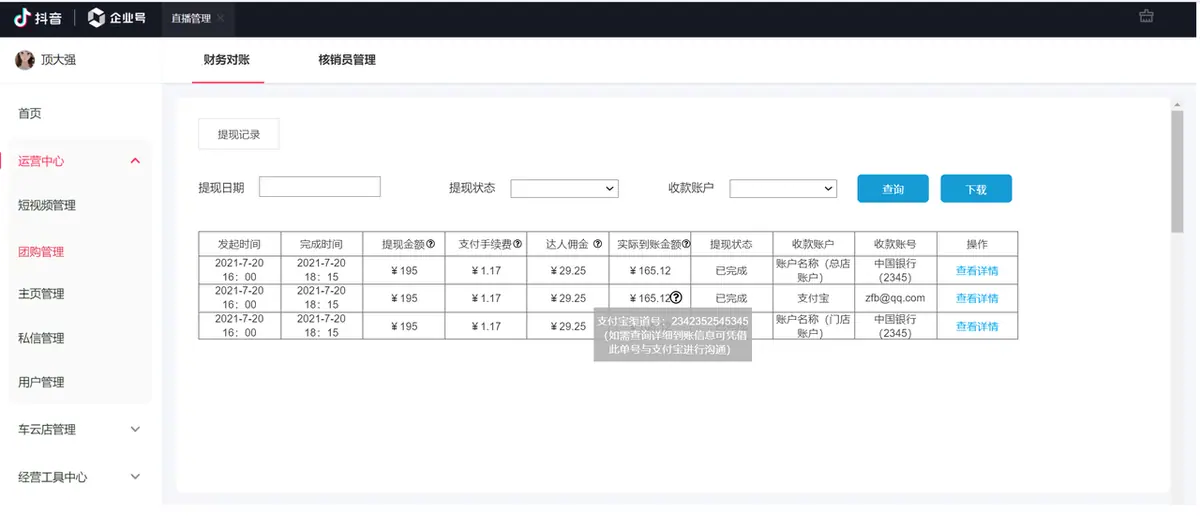Open the 提现状态 dropdown
Screen dimensions: 1200x516
[565, 188]
